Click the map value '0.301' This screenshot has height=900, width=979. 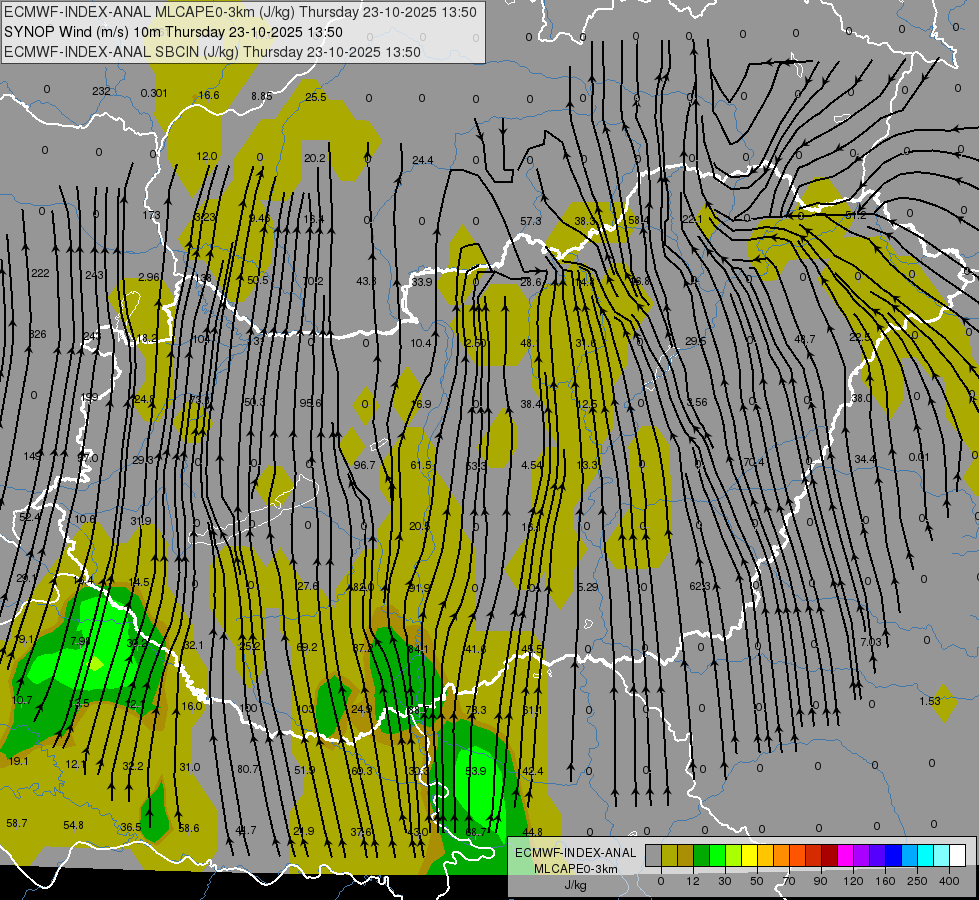click(x=154, y=93)
